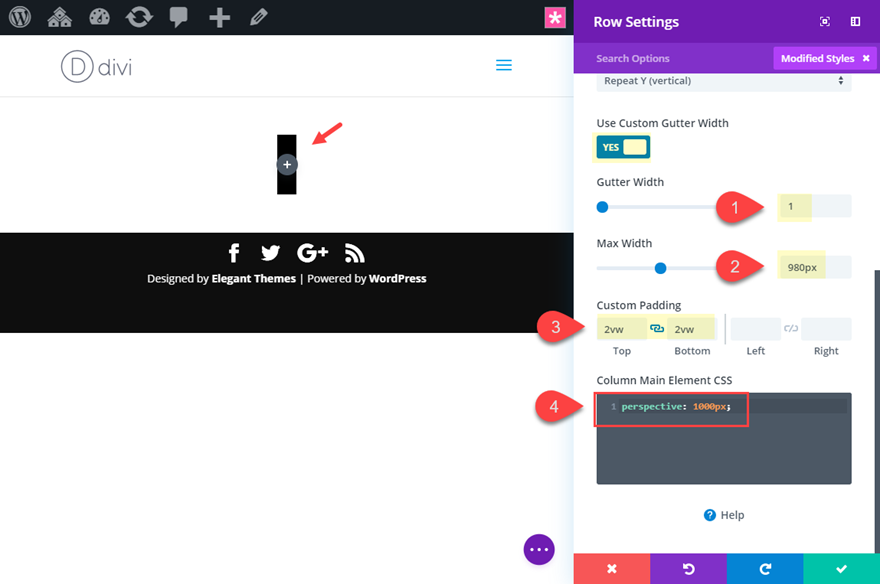Image resolution: width=880 pixels, height=584 pixels.
Task: Open the Repeat Y (vertical) dropdown
Action: (723, 81)
